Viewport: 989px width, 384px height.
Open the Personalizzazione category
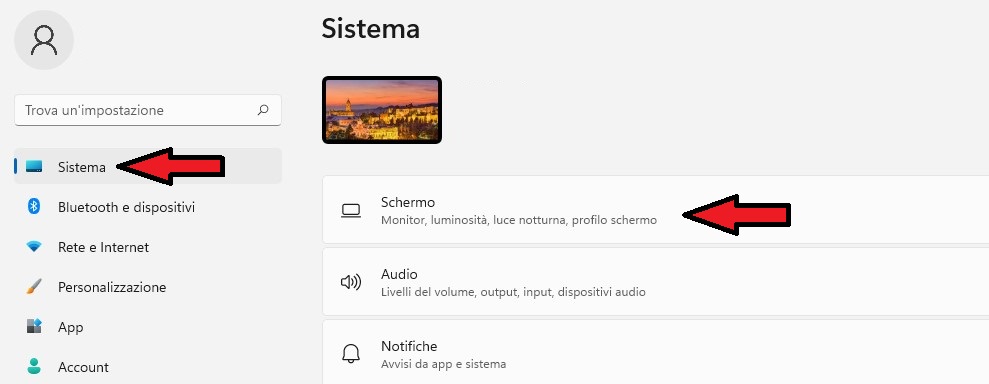point(148,287)
